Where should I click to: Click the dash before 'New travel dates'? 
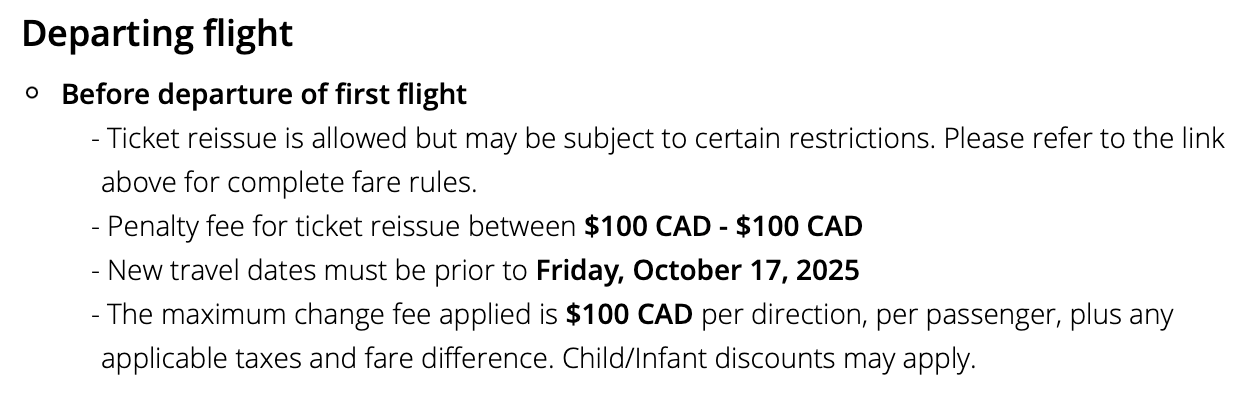95,271
